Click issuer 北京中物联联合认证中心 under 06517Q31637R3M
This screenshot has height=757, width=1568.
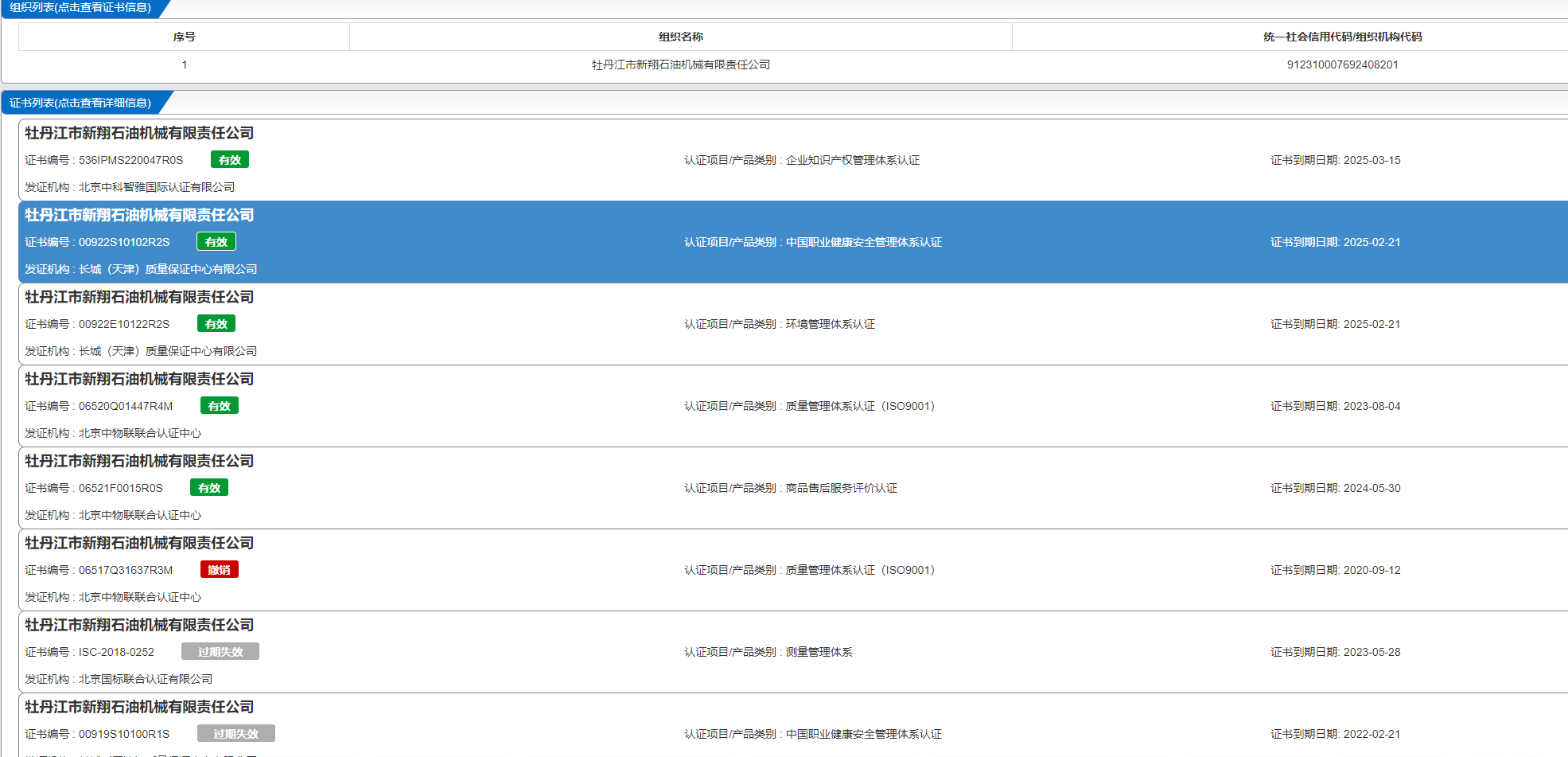[x=140, y=597]
